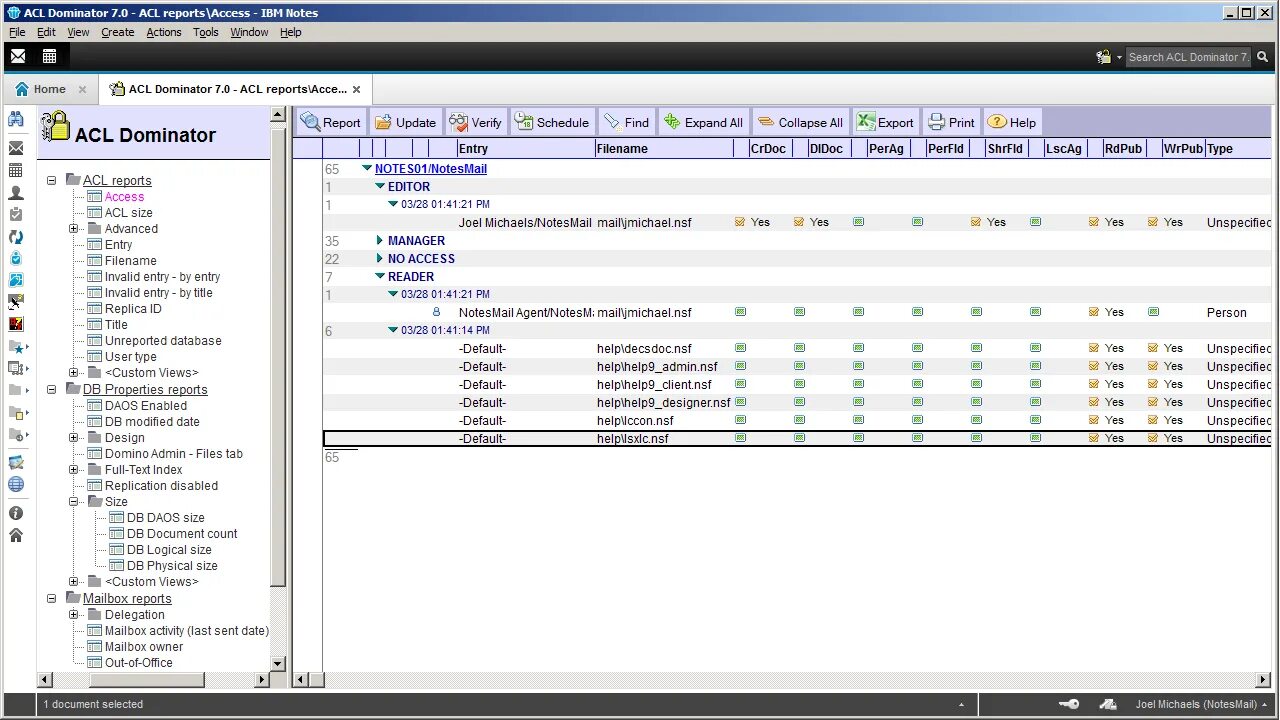Viewport: 1280px width, 720px height.
Task: Select the ACL size view
Action: [x=129, y=213]
